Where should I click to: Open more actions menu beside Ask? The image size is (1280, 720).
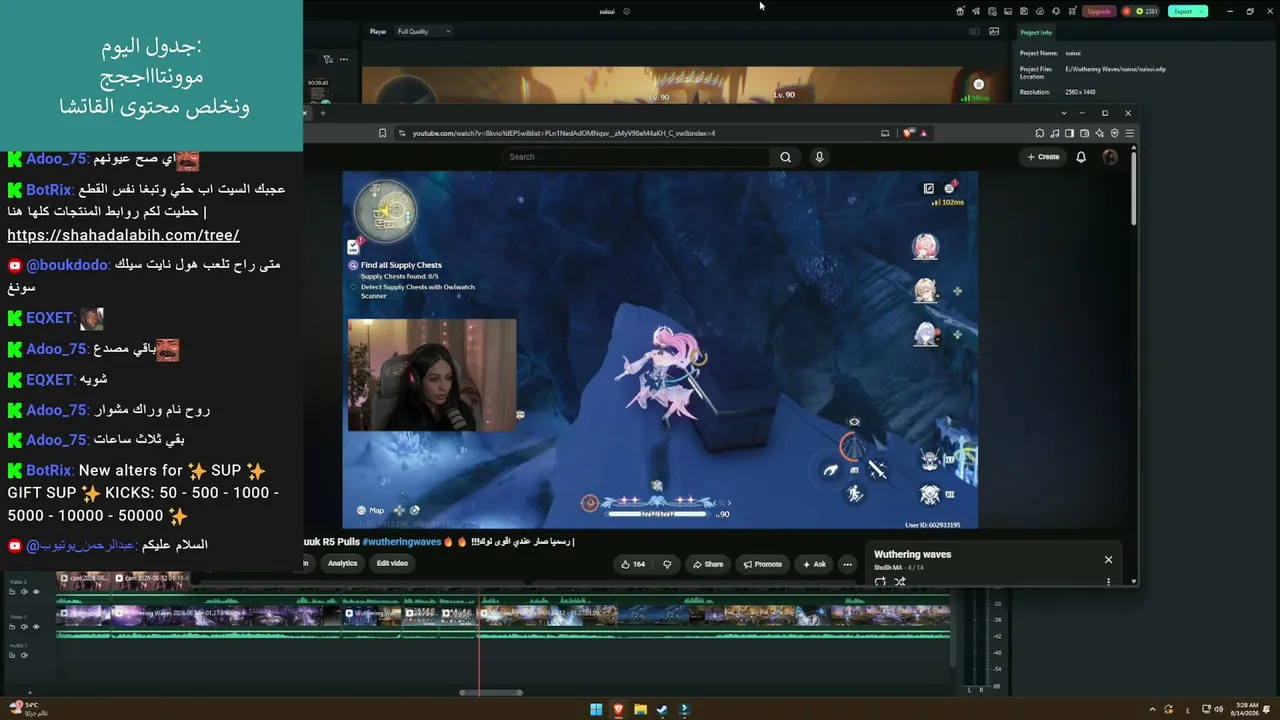tap(847, 564)
